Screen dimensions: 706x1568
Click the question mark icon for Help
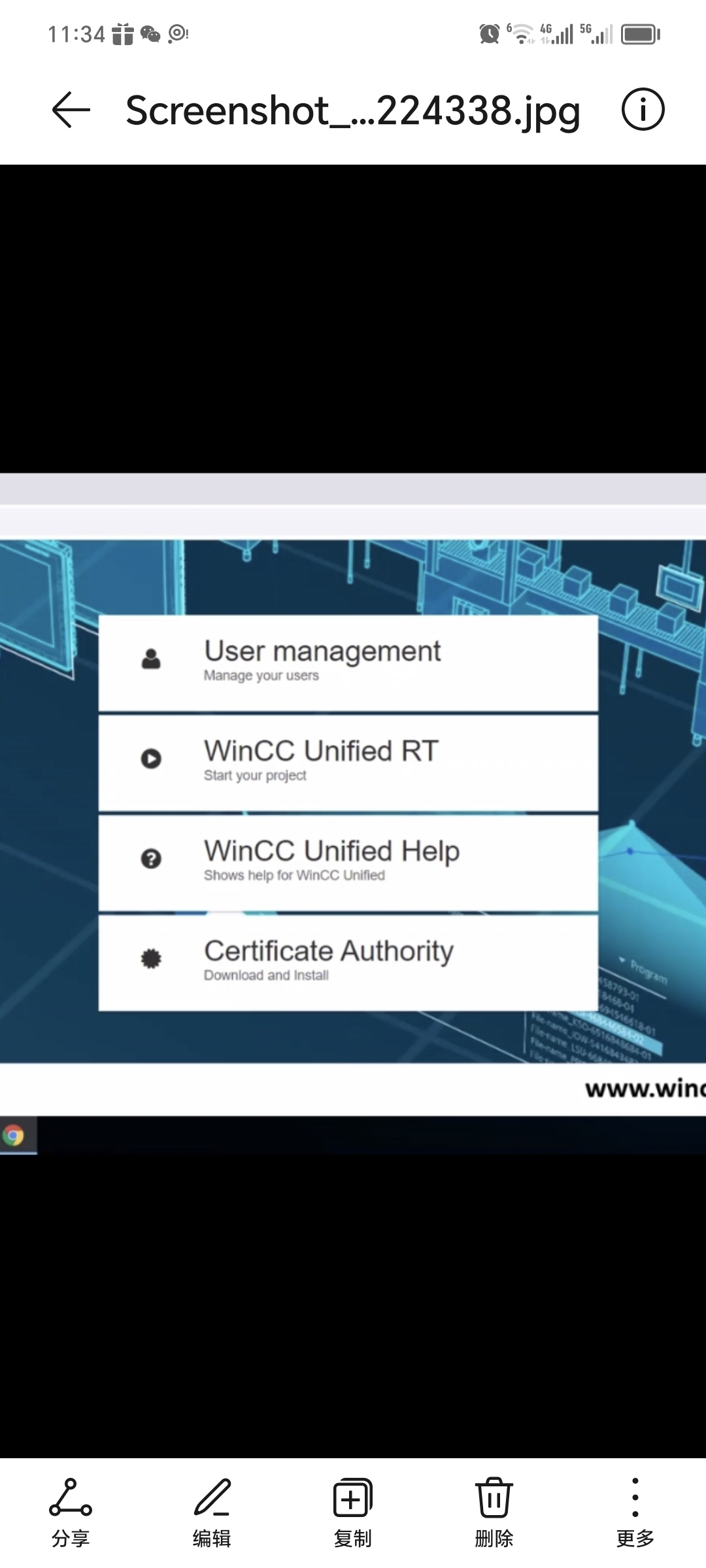point(151,858)
